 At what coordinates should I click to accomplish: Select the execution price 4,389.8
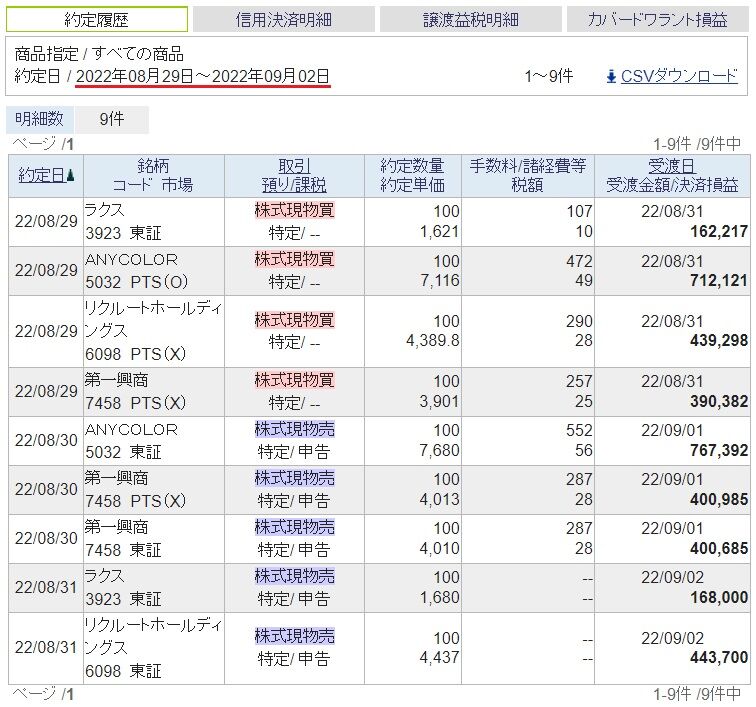[432, 340]
